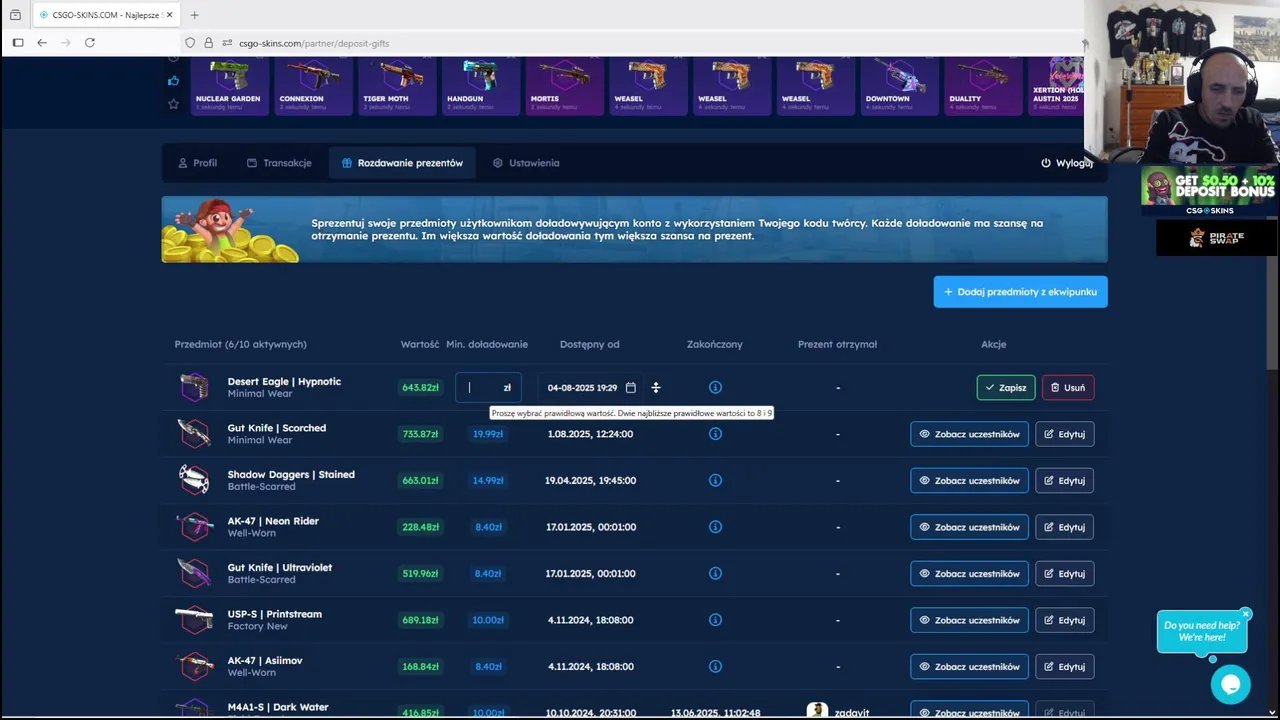The height and width of the screenshot is (720, 1280).
Task: Click Dodaj przedmioty z ekwipunku button
Action: pyautogui.click(x=1020, y=292)
